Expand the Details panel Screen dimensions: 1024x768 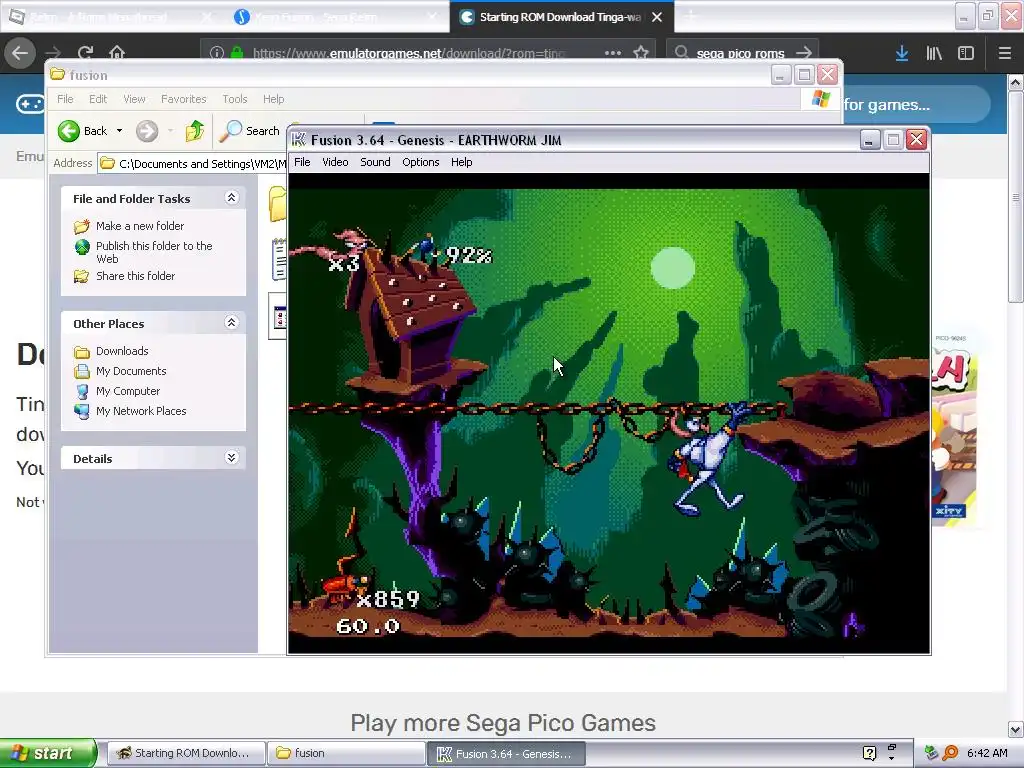click(x=231, y=457)
